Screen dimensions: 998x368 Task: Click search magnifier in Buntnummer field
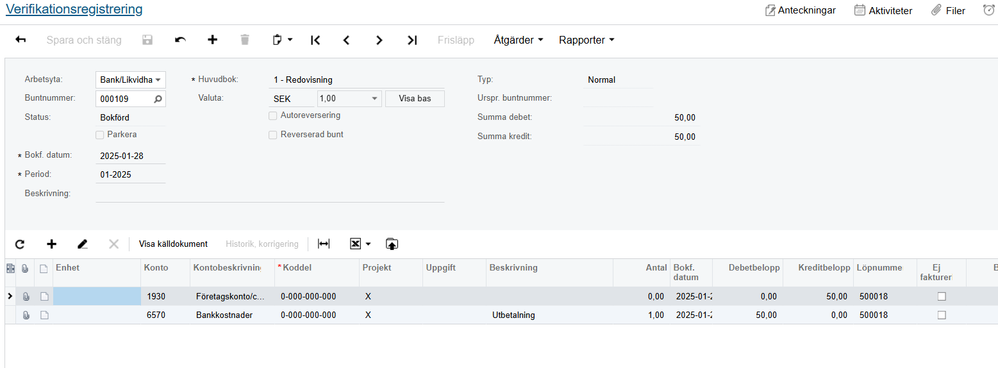(x=158, y=99)
